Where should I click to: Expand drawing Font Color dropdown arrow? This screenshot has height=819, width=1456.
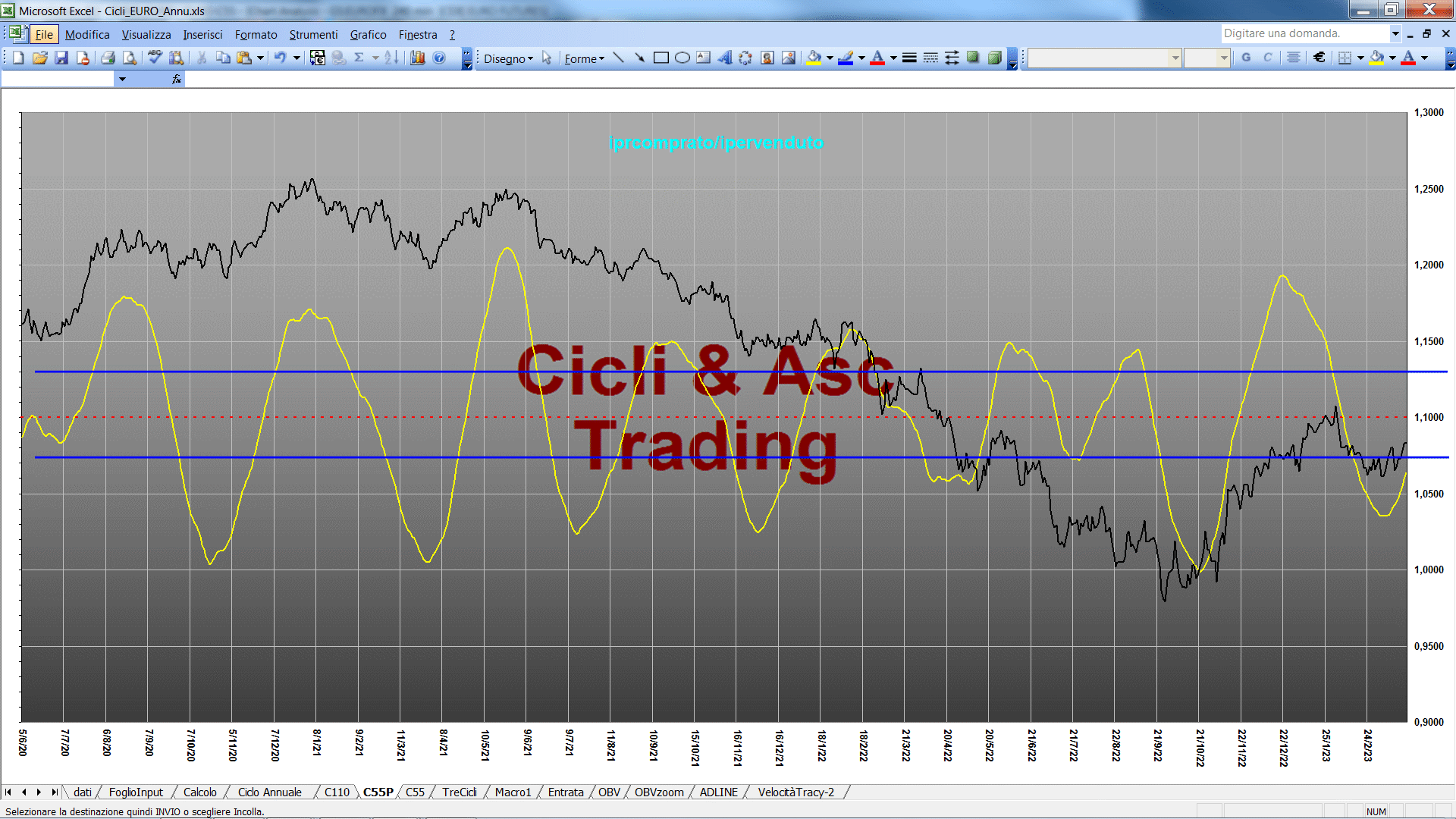tap(893, 58)
